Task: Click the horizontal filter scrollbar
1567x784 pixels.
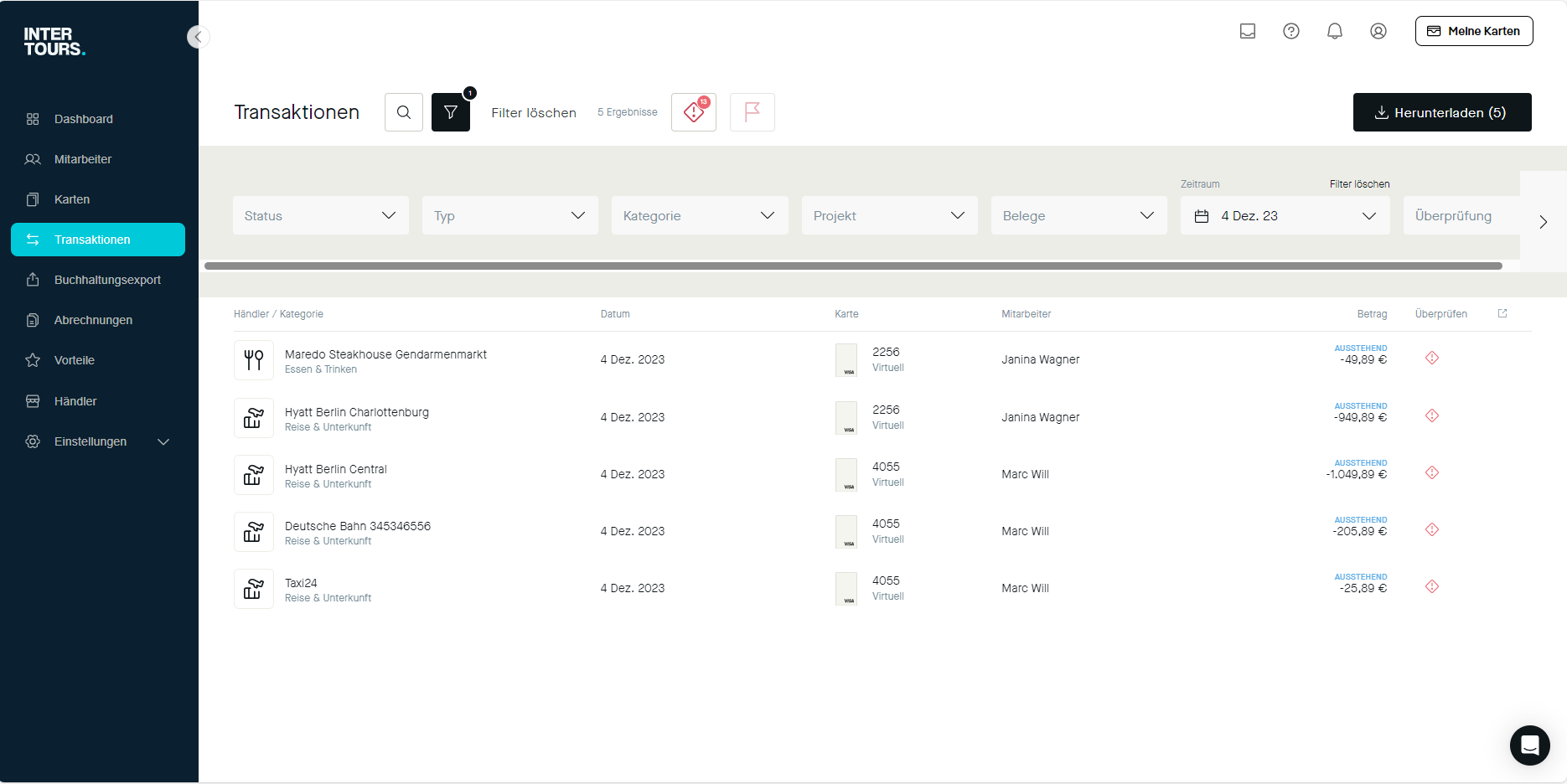Action: click(853, 266)
